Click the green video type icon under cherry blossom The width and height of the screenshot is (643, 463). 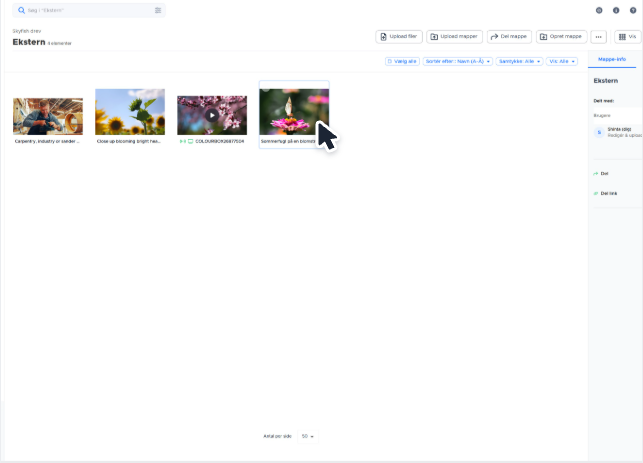183,141
